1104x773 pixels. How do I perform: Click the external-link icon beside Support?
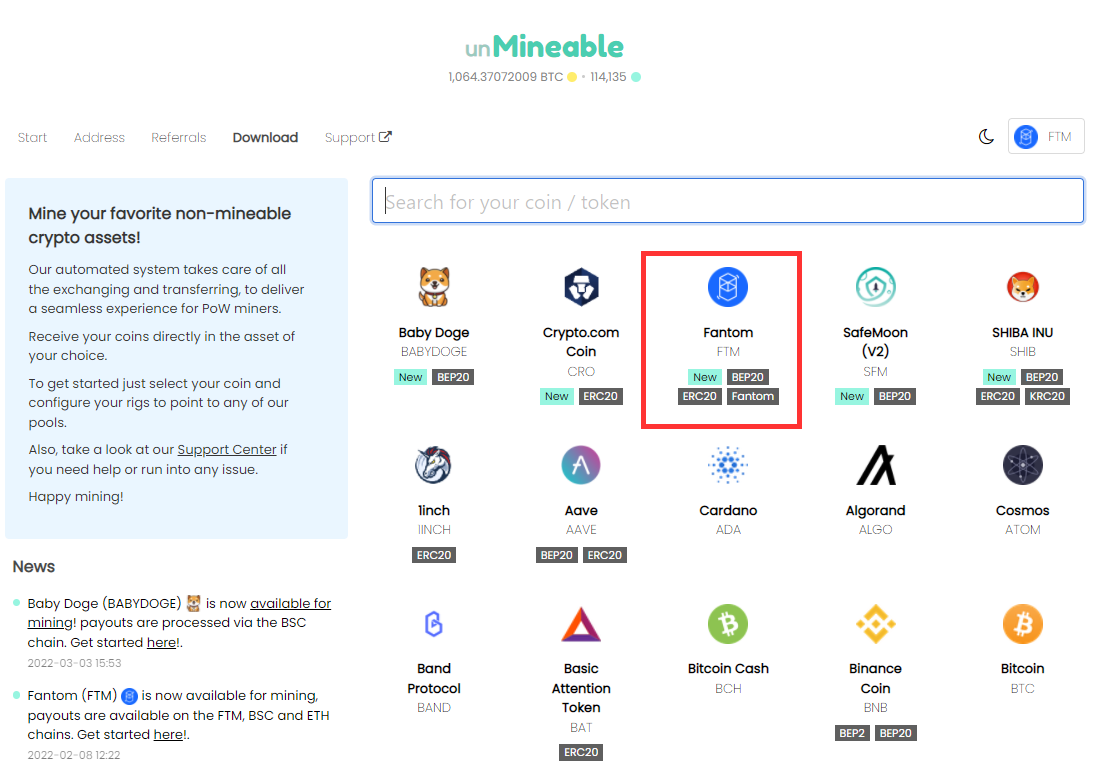385,137
